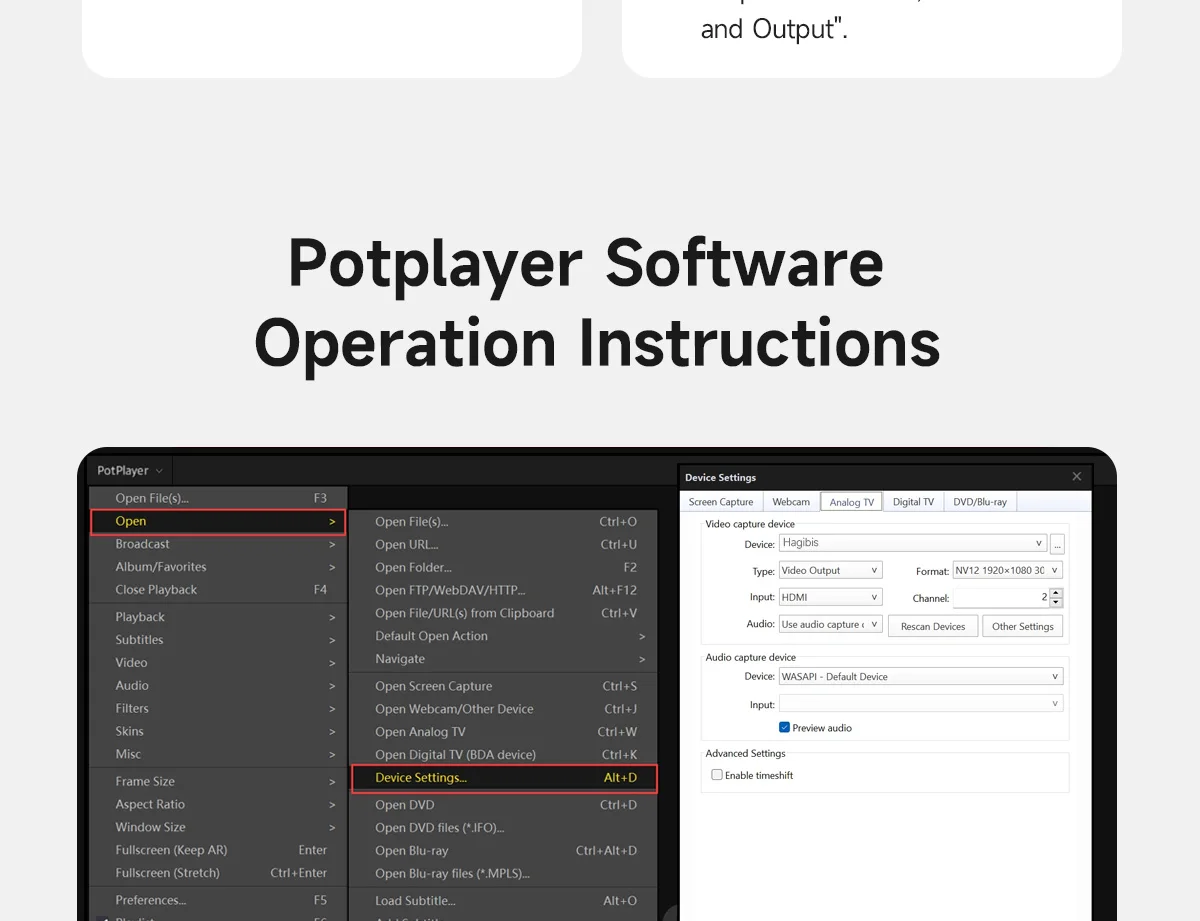Image resolution: width=1200 pixels, height=921 pixels.
Task: Expand the Navigate submenu
Action: 504,660
